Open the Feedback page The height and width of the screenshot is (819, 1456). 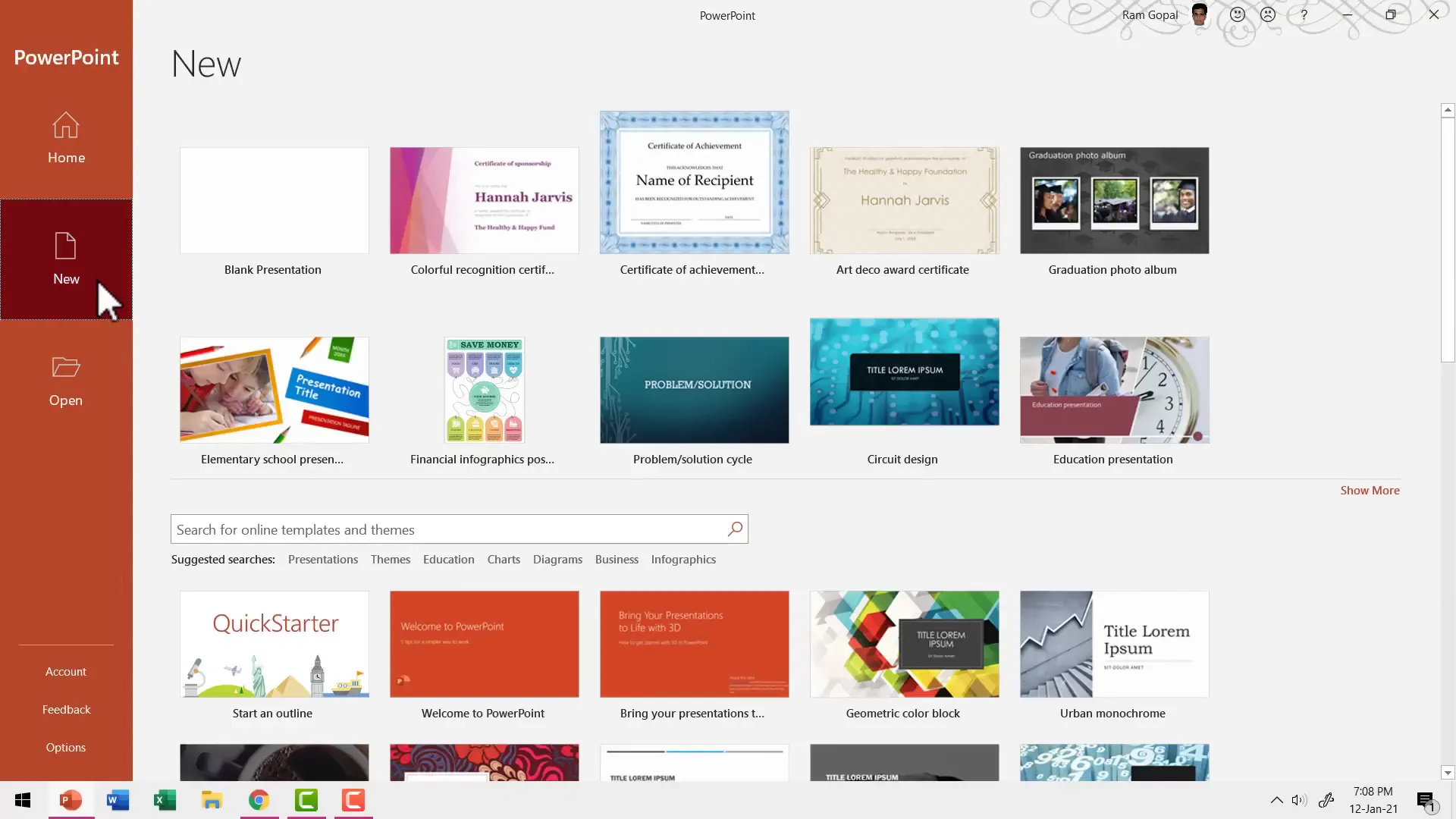(x=66, y=710)
